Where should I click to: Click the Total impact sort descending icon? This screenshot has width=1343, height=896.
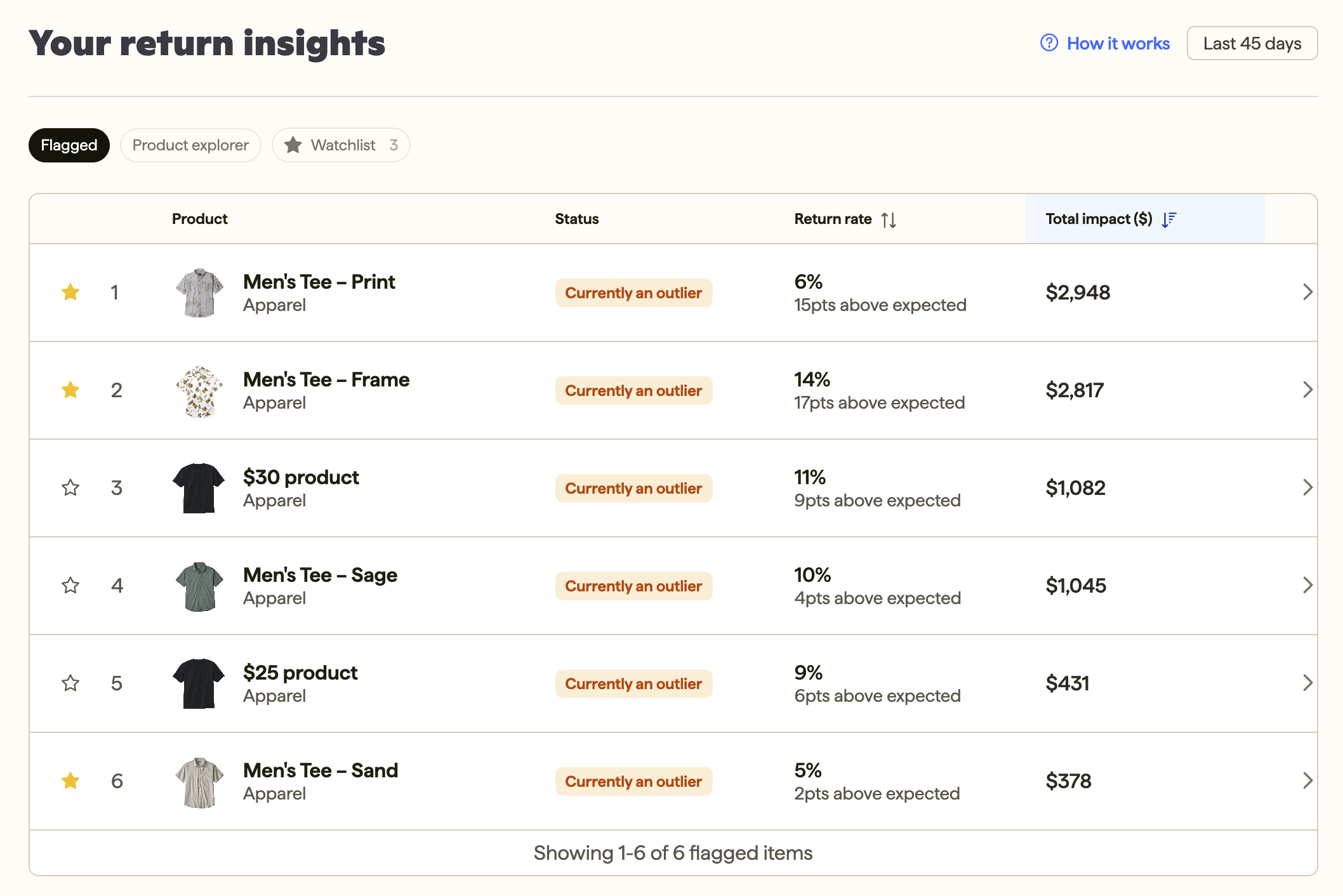pos(1169,220)
